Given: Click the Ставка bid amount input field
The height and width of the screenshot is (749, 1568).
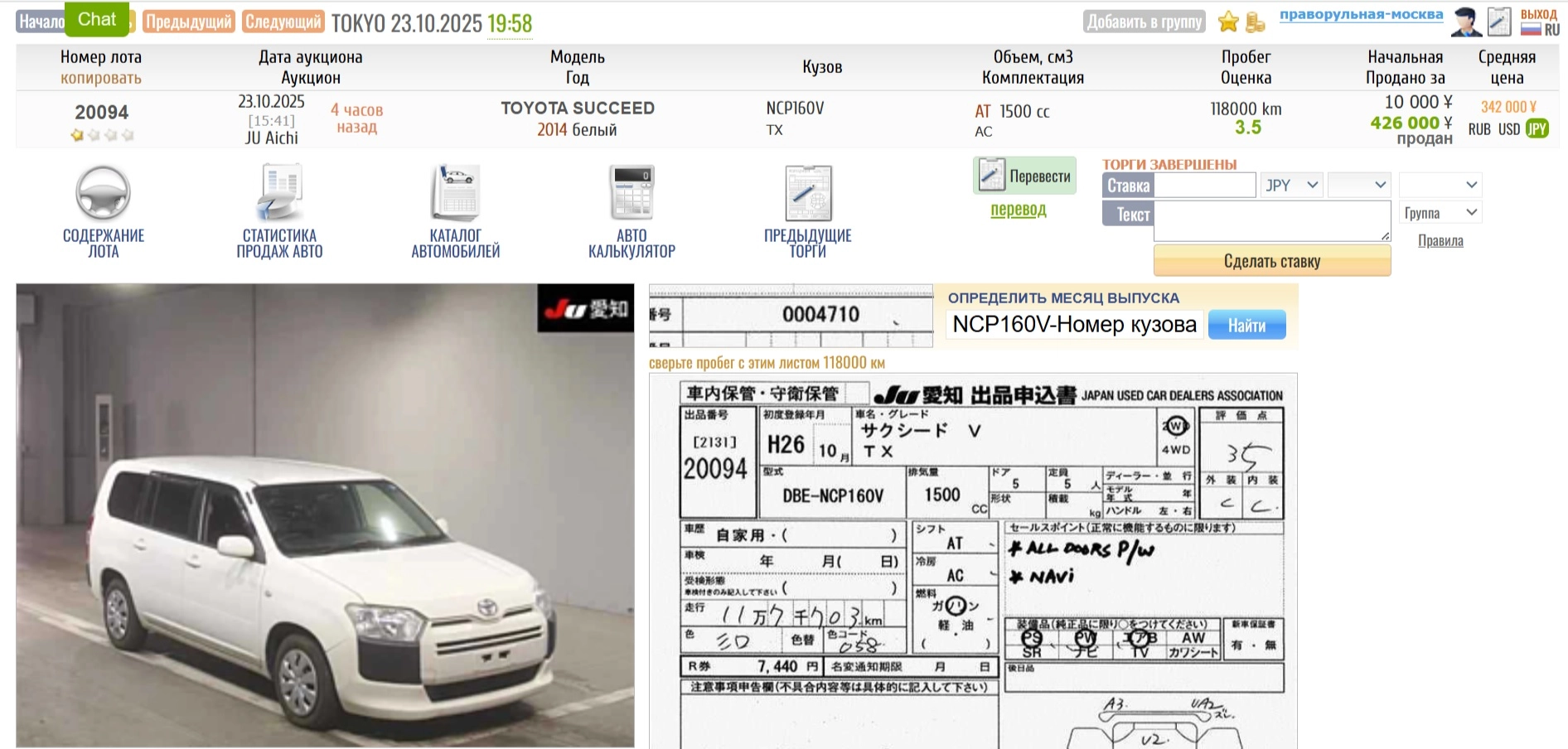Looking at the screenshot, I should click(1205, 186).
